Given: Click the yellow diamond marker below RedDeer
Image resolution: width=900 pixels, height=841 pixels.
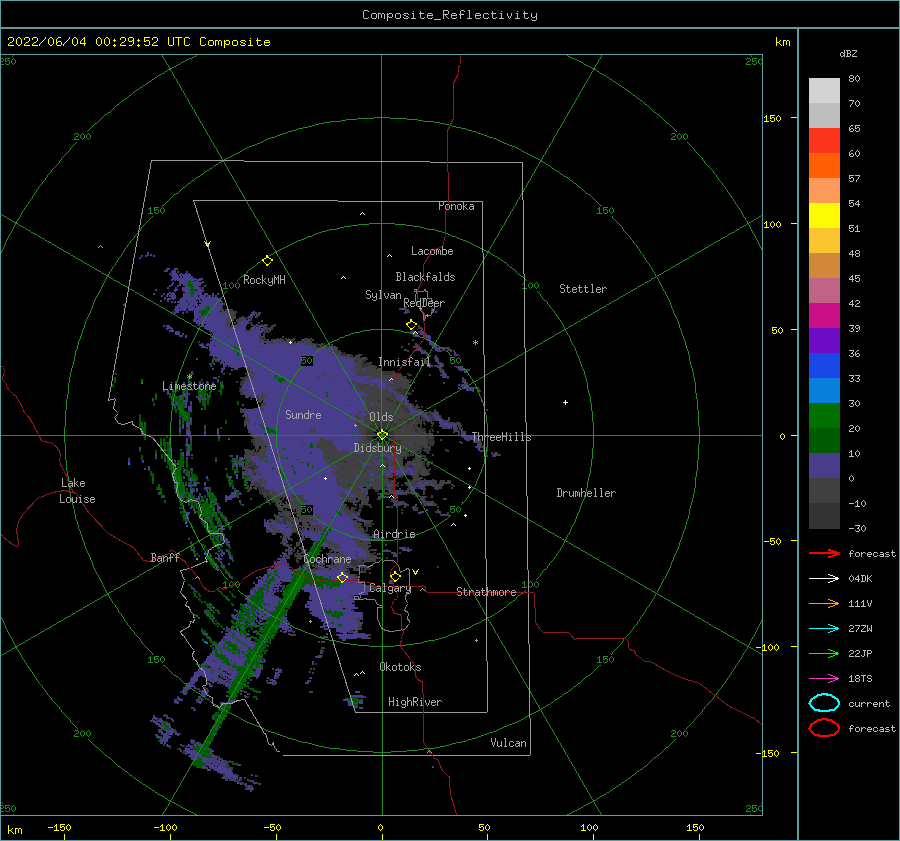Looking at the screenshot, I should coord(412,325).
